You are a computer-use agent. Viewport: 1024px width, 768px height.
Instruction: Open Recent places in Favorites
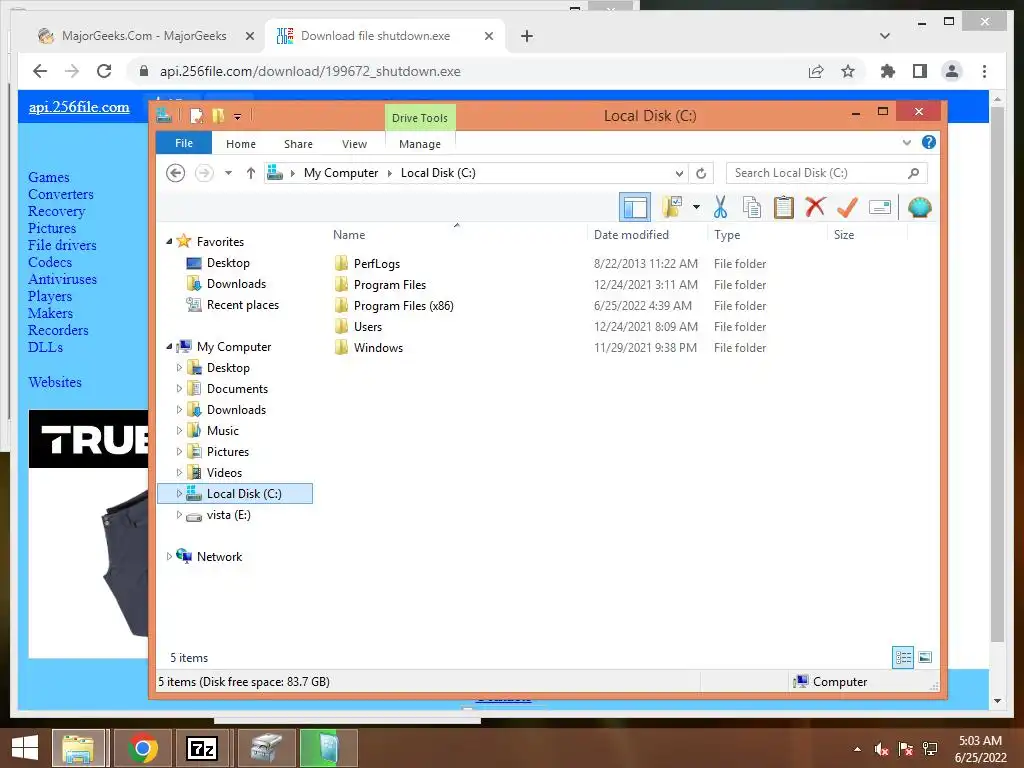tap(242, 305)
